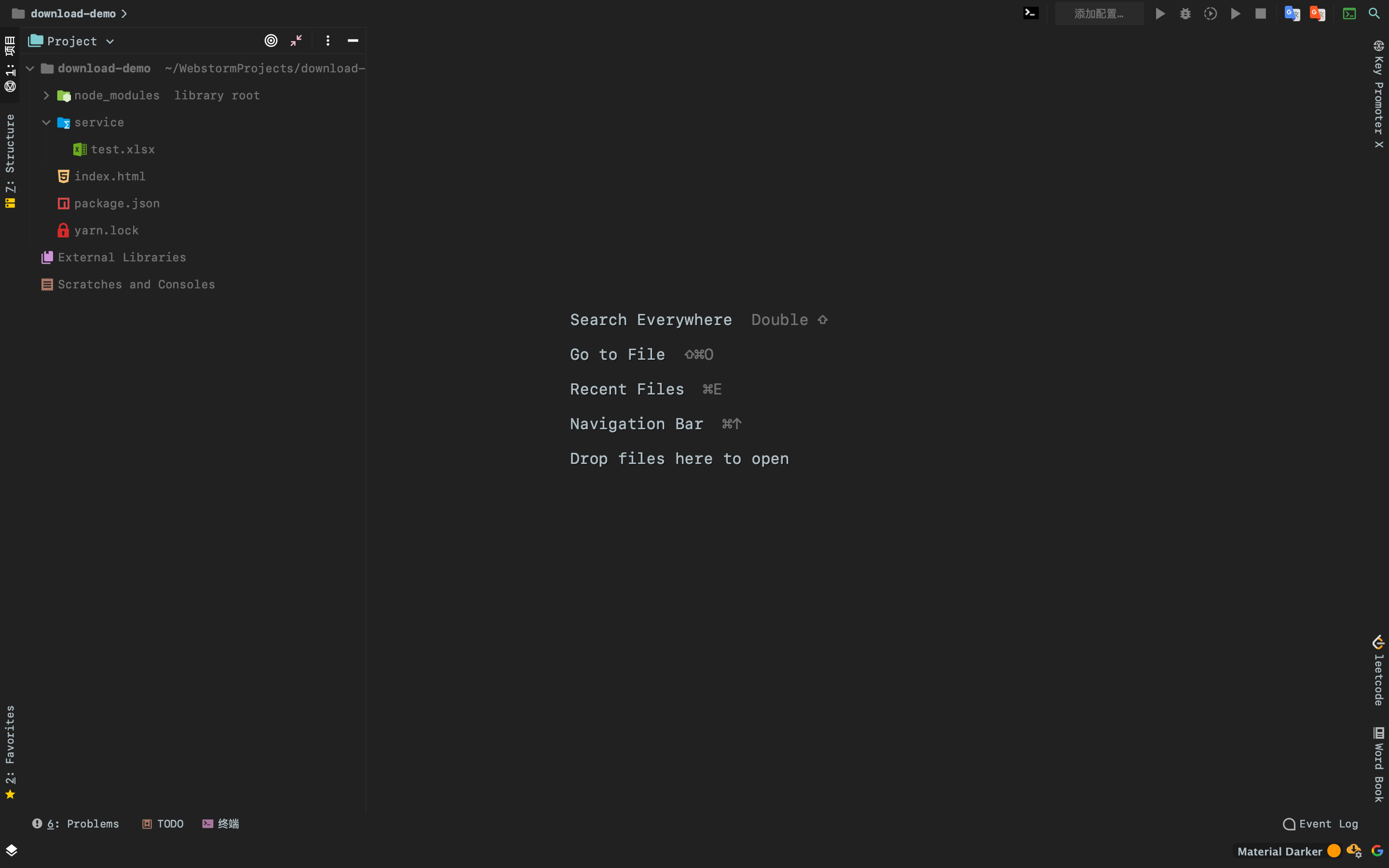Image resolution: width=1389 pixels, height=868 pixels.
Task: Collapse the service folder
Action: [x=46, y=122]
